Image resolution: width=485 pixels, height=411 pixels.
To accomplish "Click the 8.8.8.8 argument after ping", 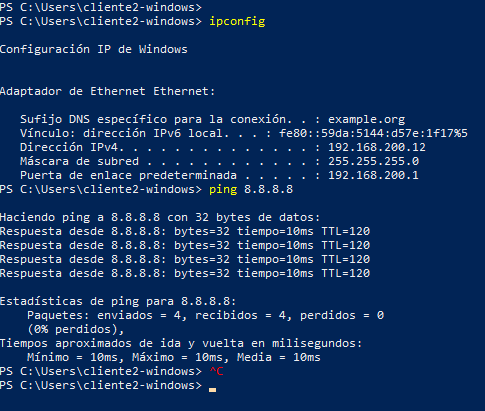I will (x=268, y=189).
